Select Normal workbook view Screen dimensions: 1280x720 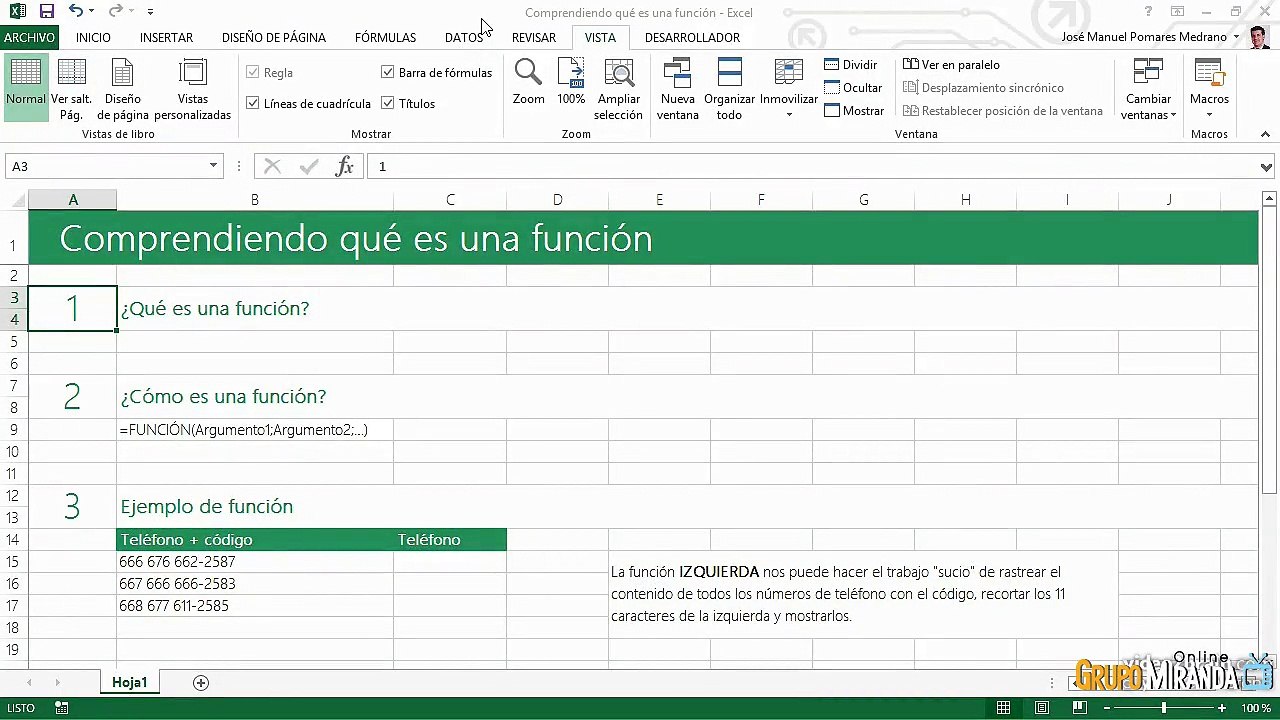coord(26,87)
